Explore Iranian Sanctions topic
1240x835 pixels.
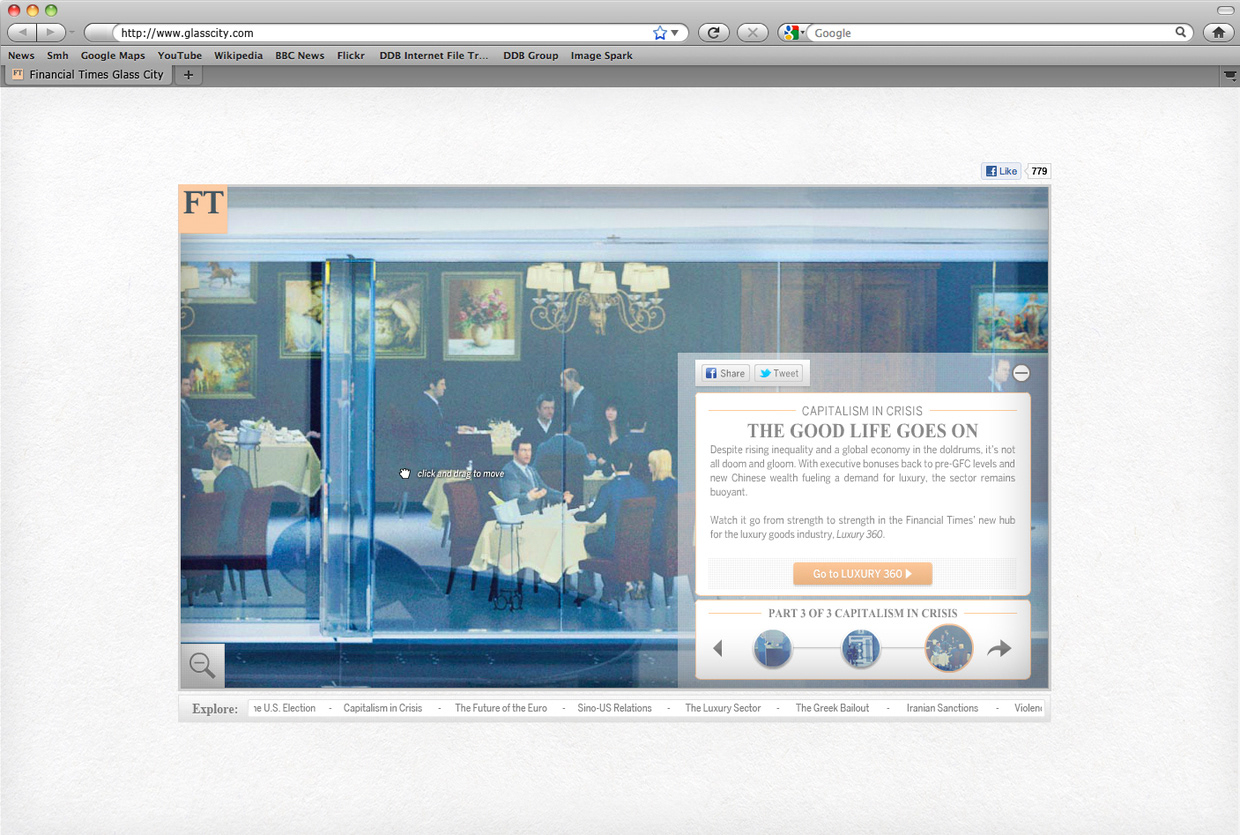click(943, 708)
